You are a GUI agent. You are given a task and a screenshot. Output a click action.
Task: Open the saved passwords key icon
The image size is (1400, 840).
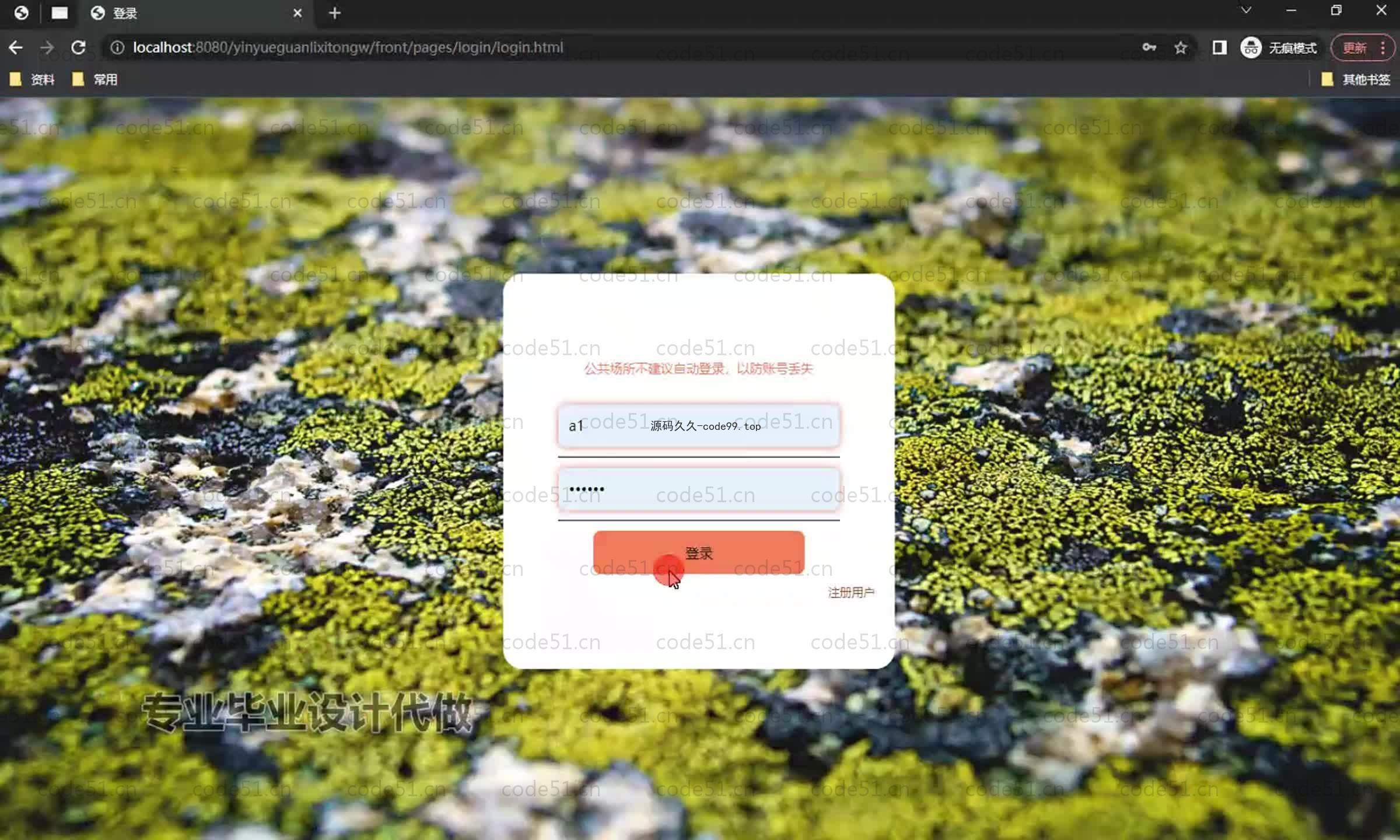coord(1149,47)
